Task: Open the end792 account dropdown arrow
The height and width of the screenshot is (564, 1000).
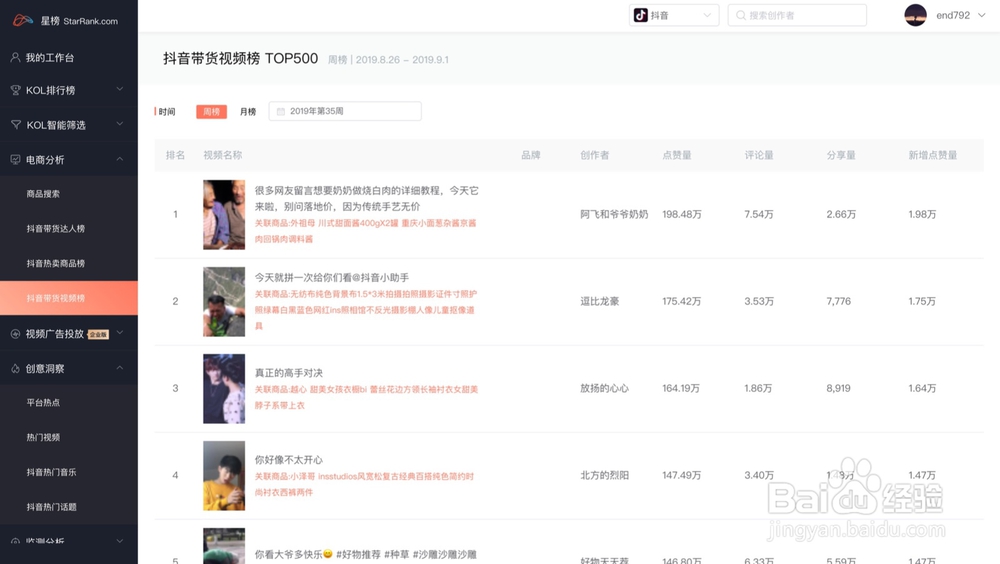Action: click(982, 15)
